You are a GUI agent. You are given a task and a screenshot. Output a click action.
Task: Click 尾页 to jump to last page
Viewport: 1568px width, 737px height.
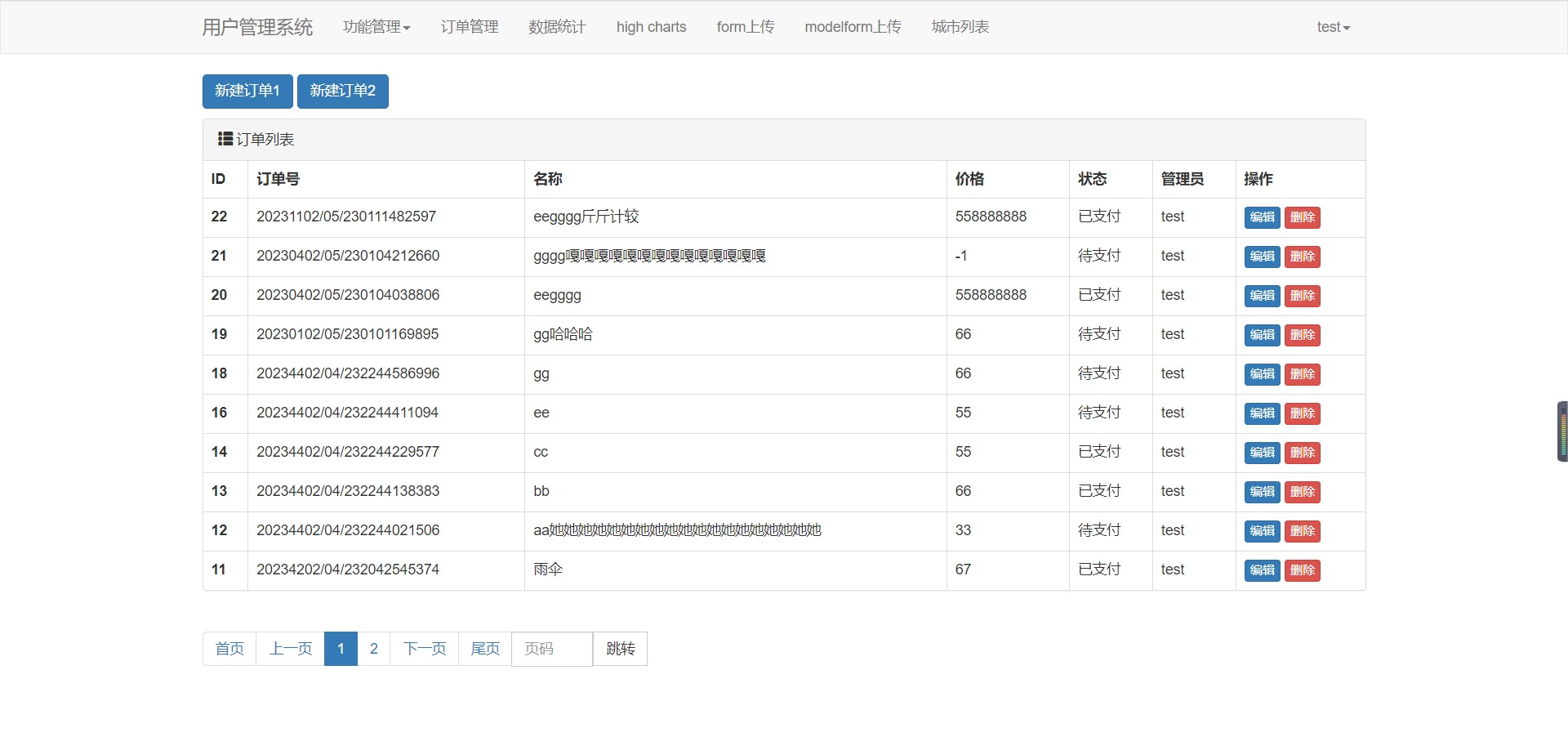(485, 648)
